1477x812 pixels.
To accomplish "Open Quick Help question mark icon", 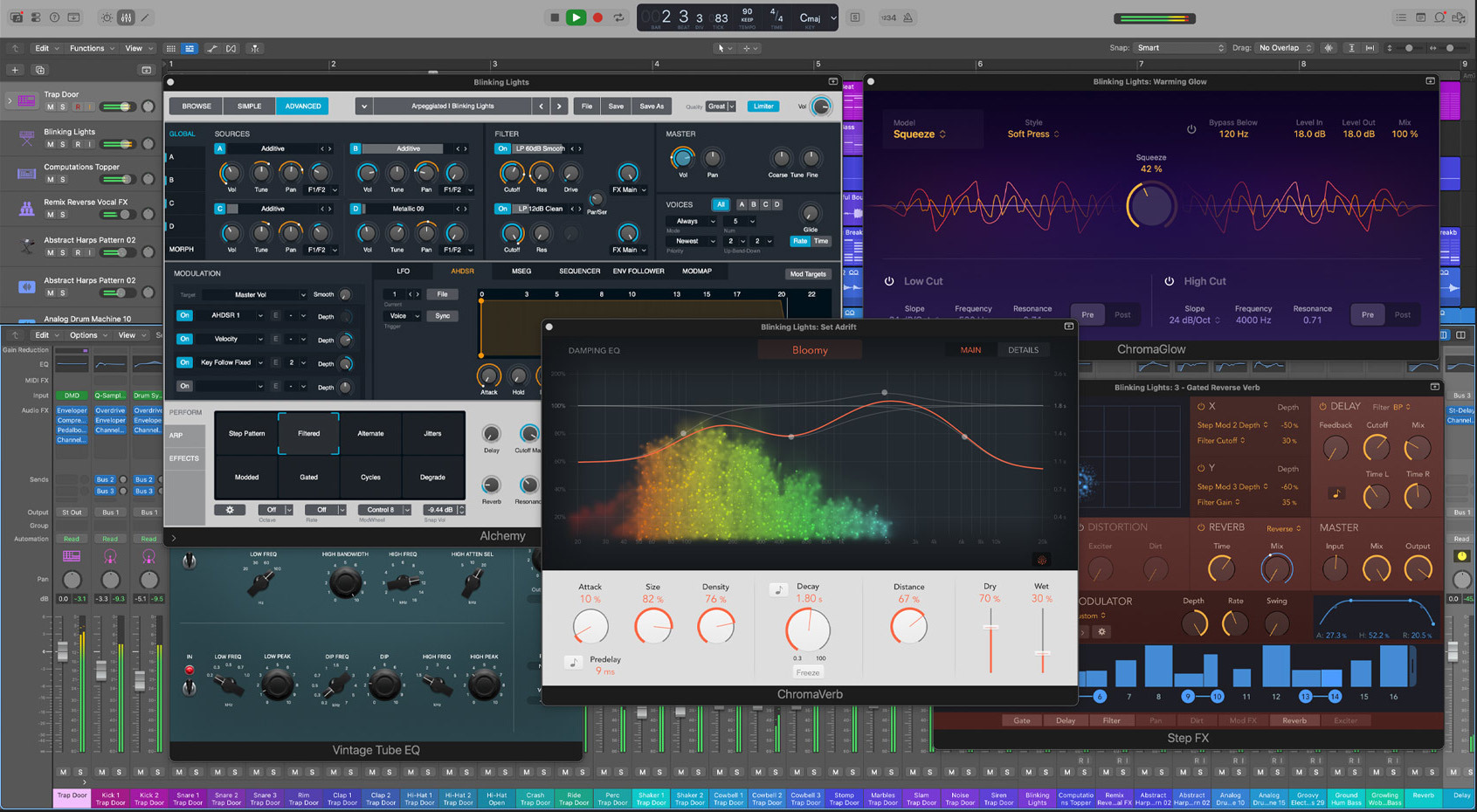I will (55, 17).
